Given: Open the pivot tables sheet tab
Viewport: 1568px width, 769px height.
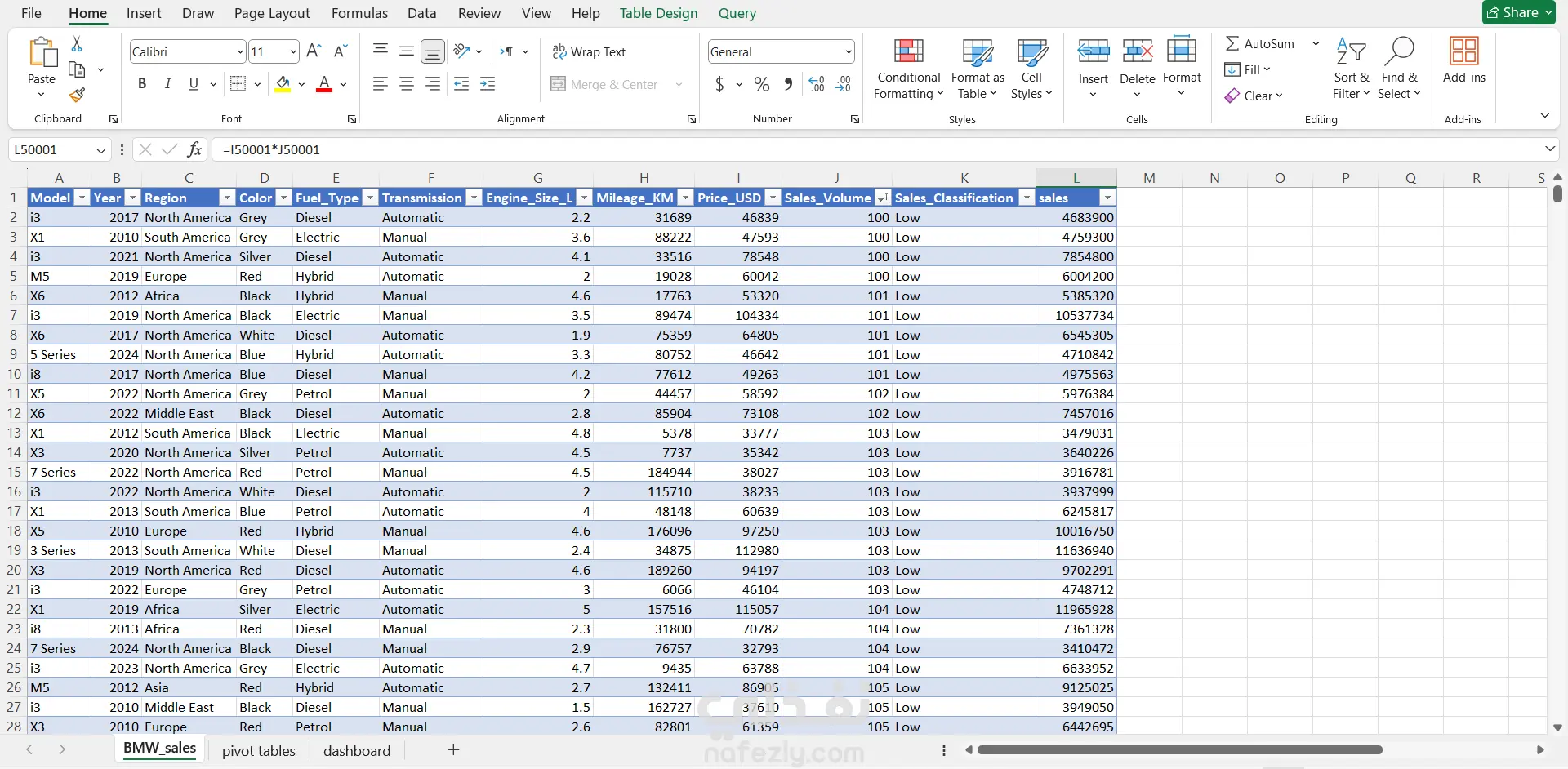Looking at the screenshot, I should tap(258, 750).
